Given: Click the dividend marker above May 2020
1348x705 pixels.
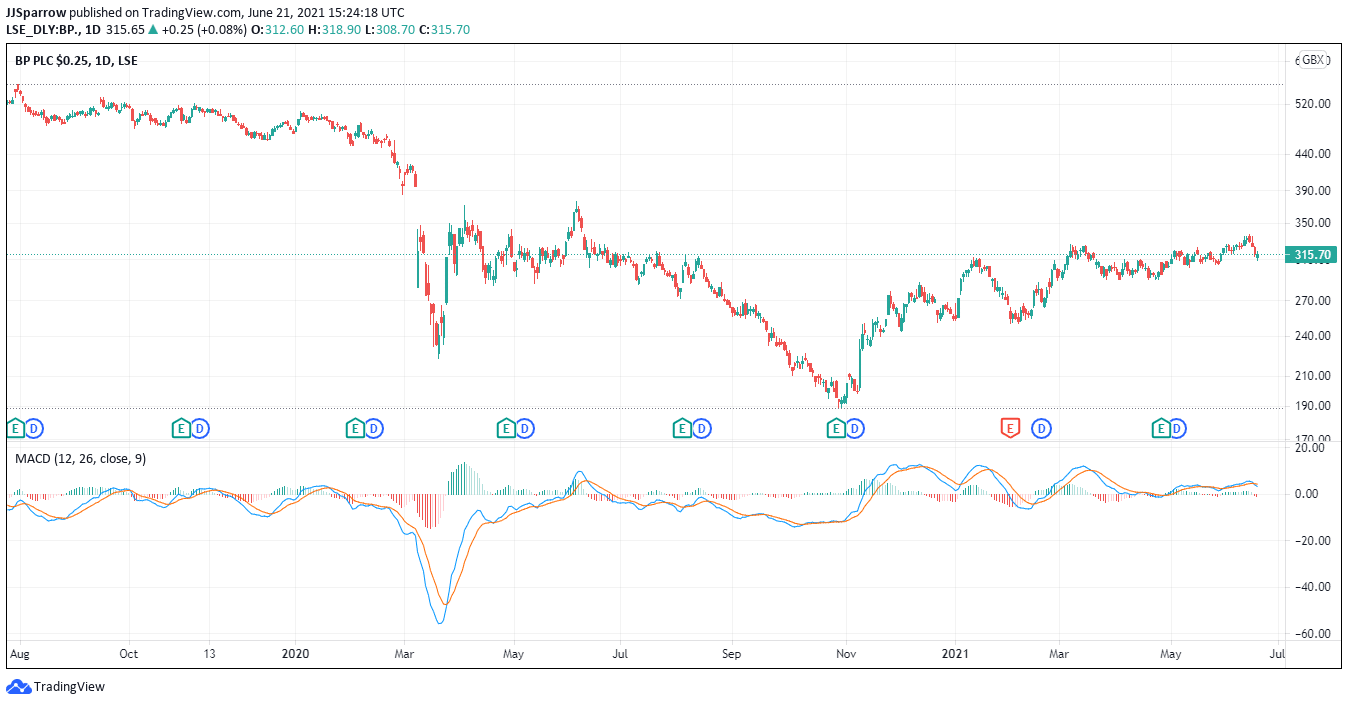Looking at the screenshot, I should tap(525, 429).
